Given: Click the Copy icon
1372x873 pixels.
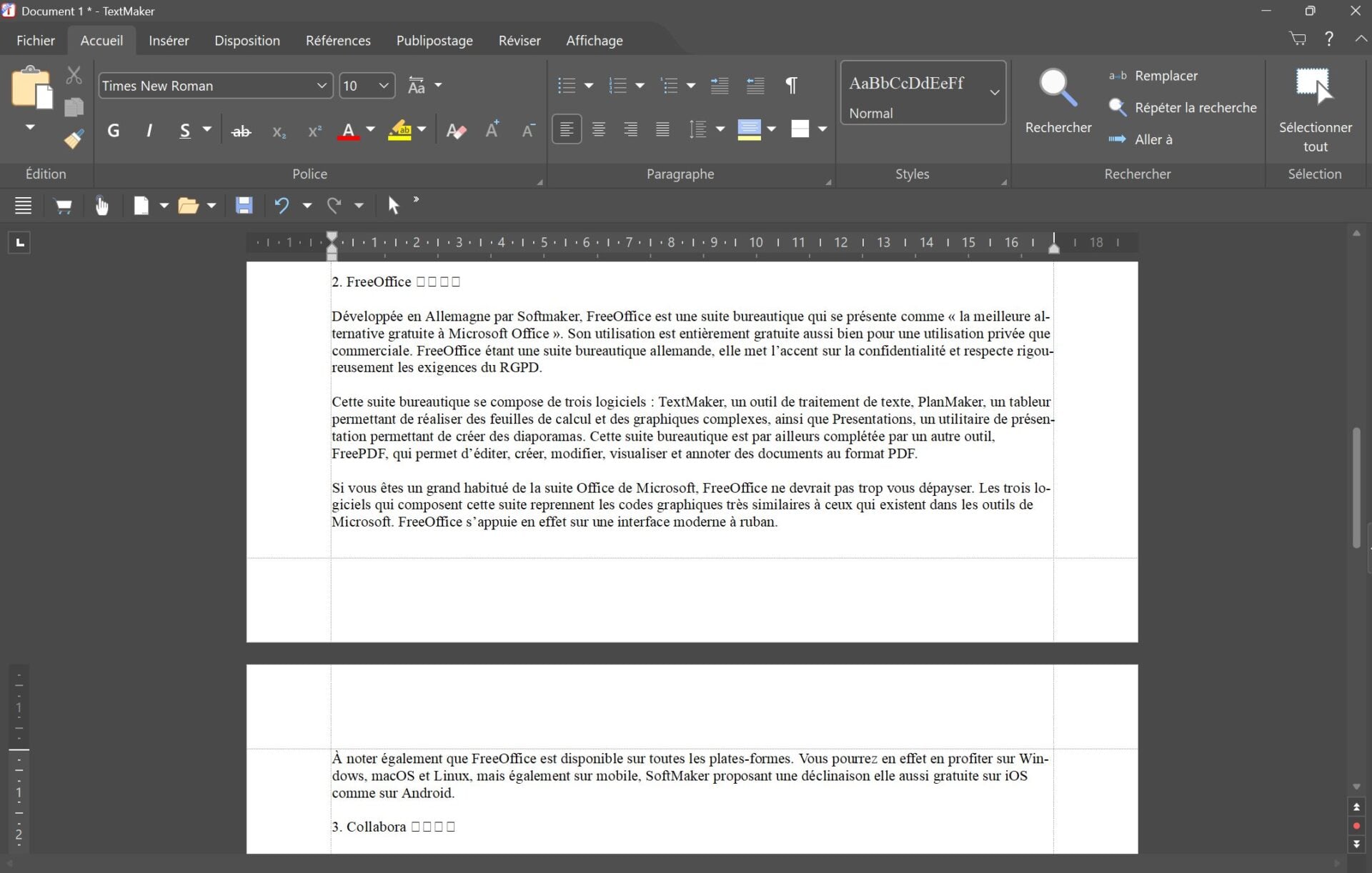Looking at the screenshot, I should pyautogui.click(x=74, y=107).
